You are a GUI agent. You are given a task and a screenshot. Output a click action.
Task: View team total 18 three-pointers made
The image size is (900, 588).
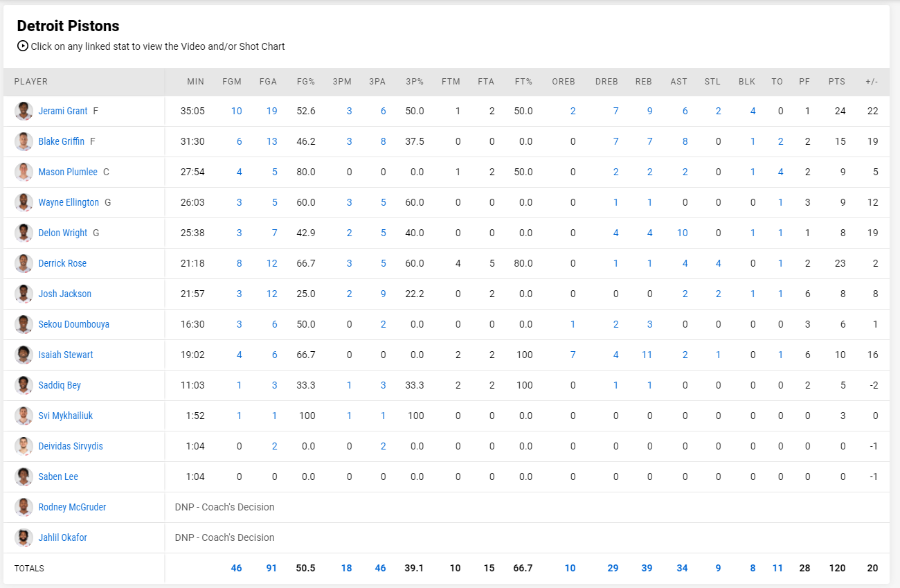346,568
